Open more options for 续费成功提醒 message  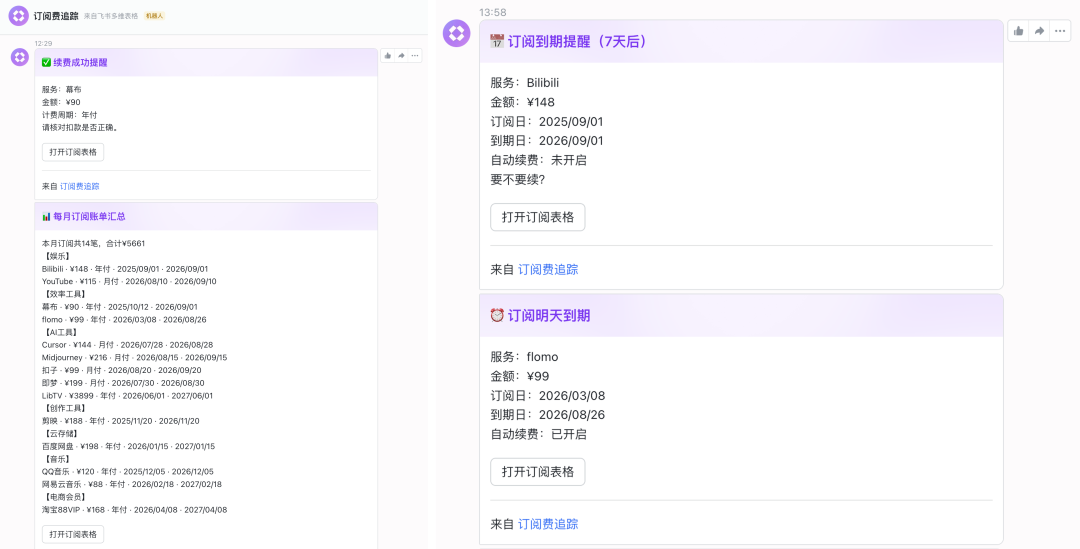point(415,56)
